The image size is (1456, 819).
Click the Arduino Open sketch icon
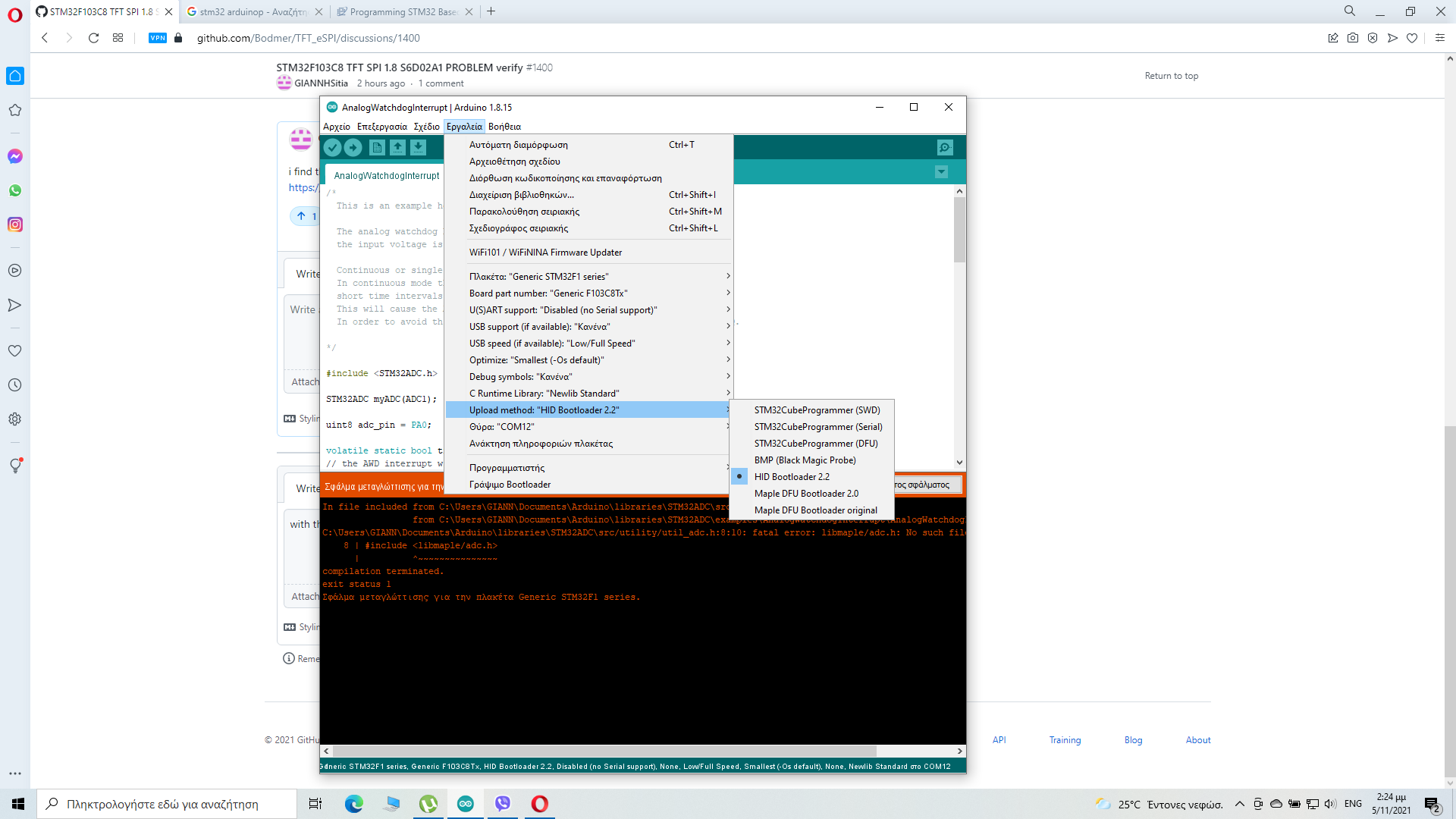[x=397, y=148]
